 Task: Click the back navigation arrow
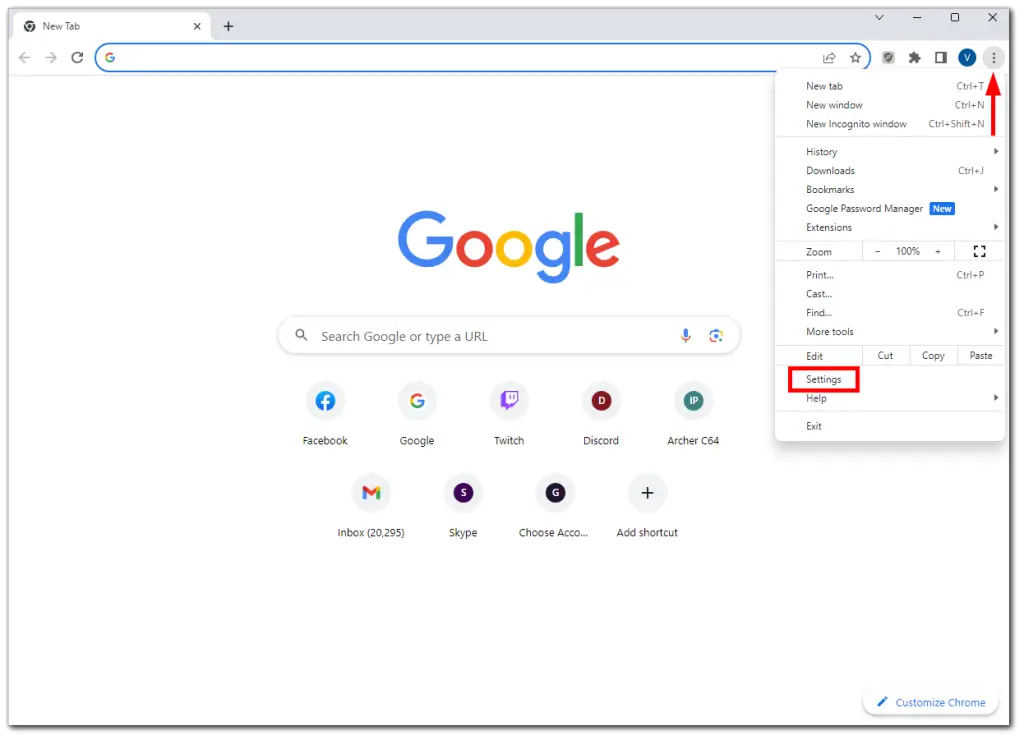(x=24, y=57)
